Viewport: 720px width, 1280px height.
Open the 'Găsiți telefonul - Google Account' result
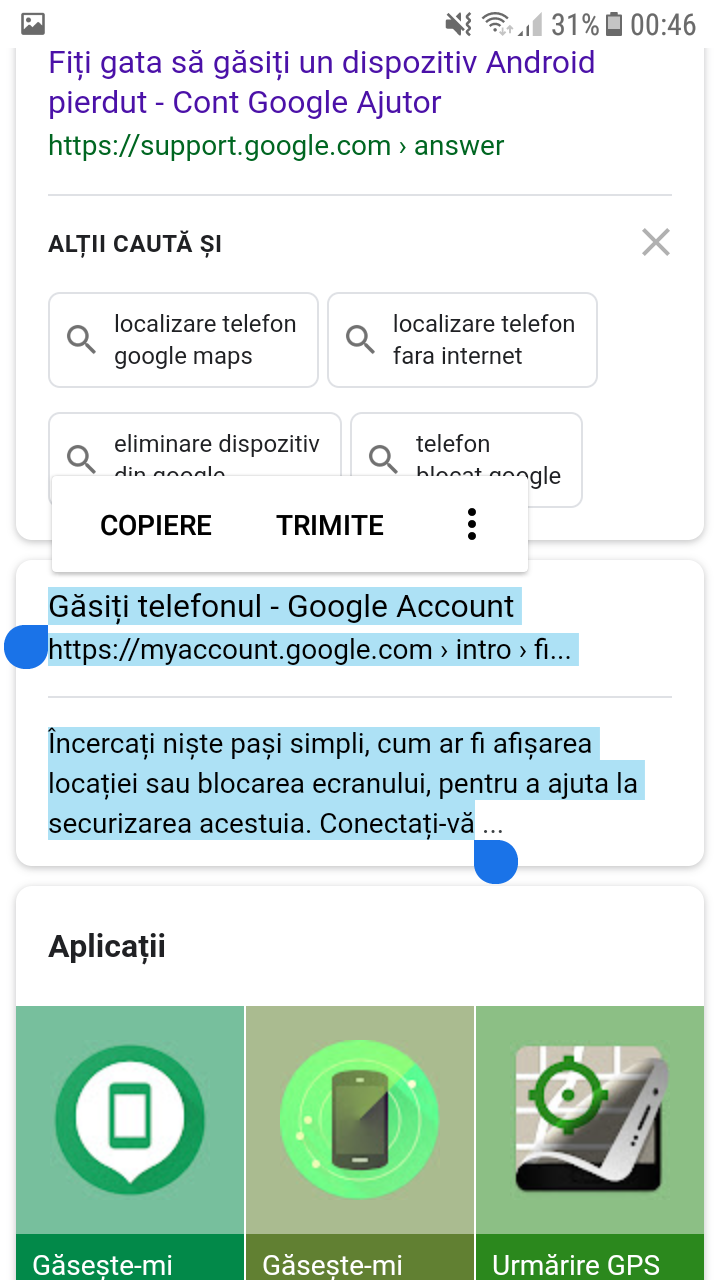(281, 606)
